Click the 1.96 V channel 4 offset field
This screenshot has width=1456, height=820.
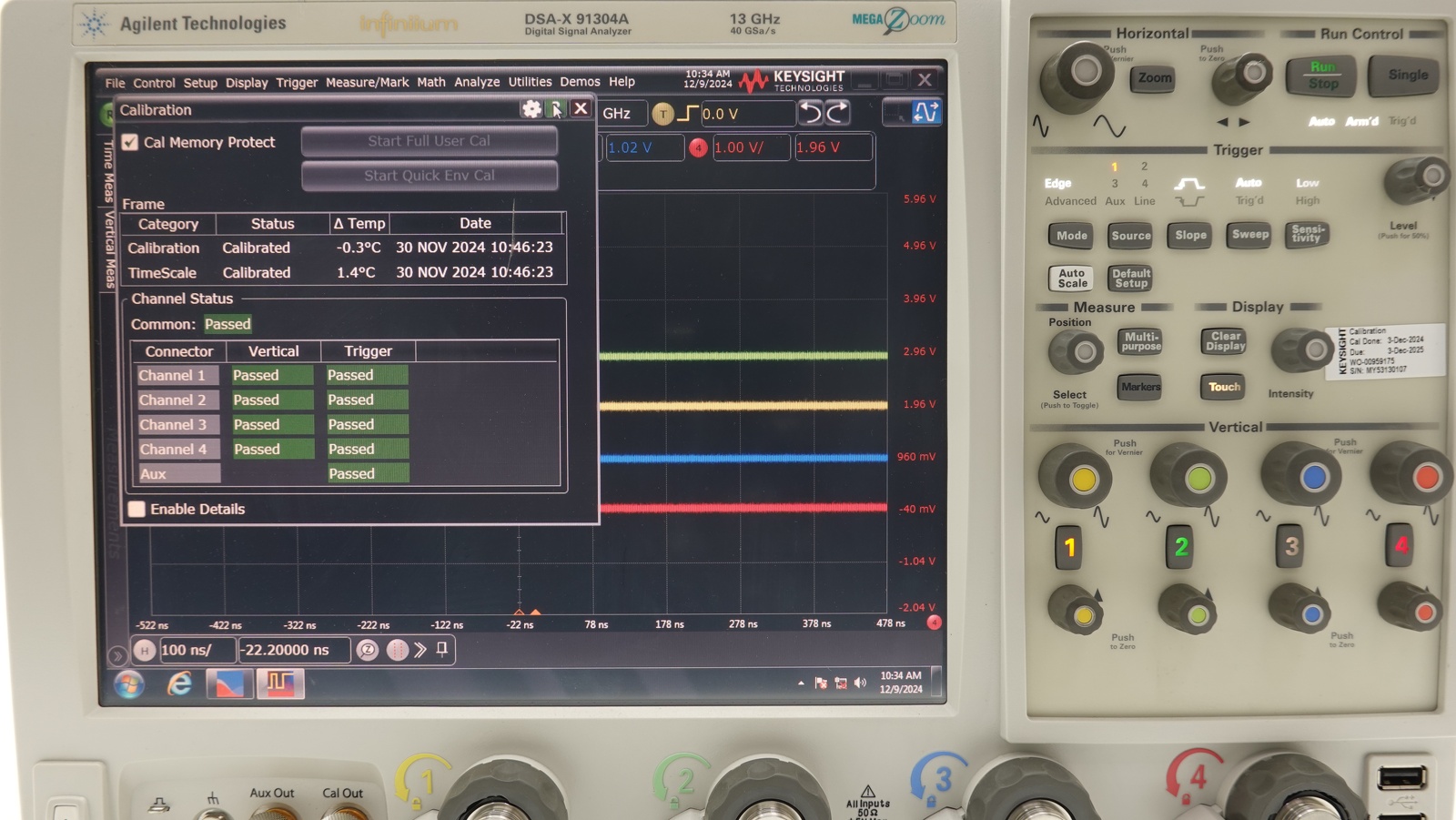pos(832,147)
